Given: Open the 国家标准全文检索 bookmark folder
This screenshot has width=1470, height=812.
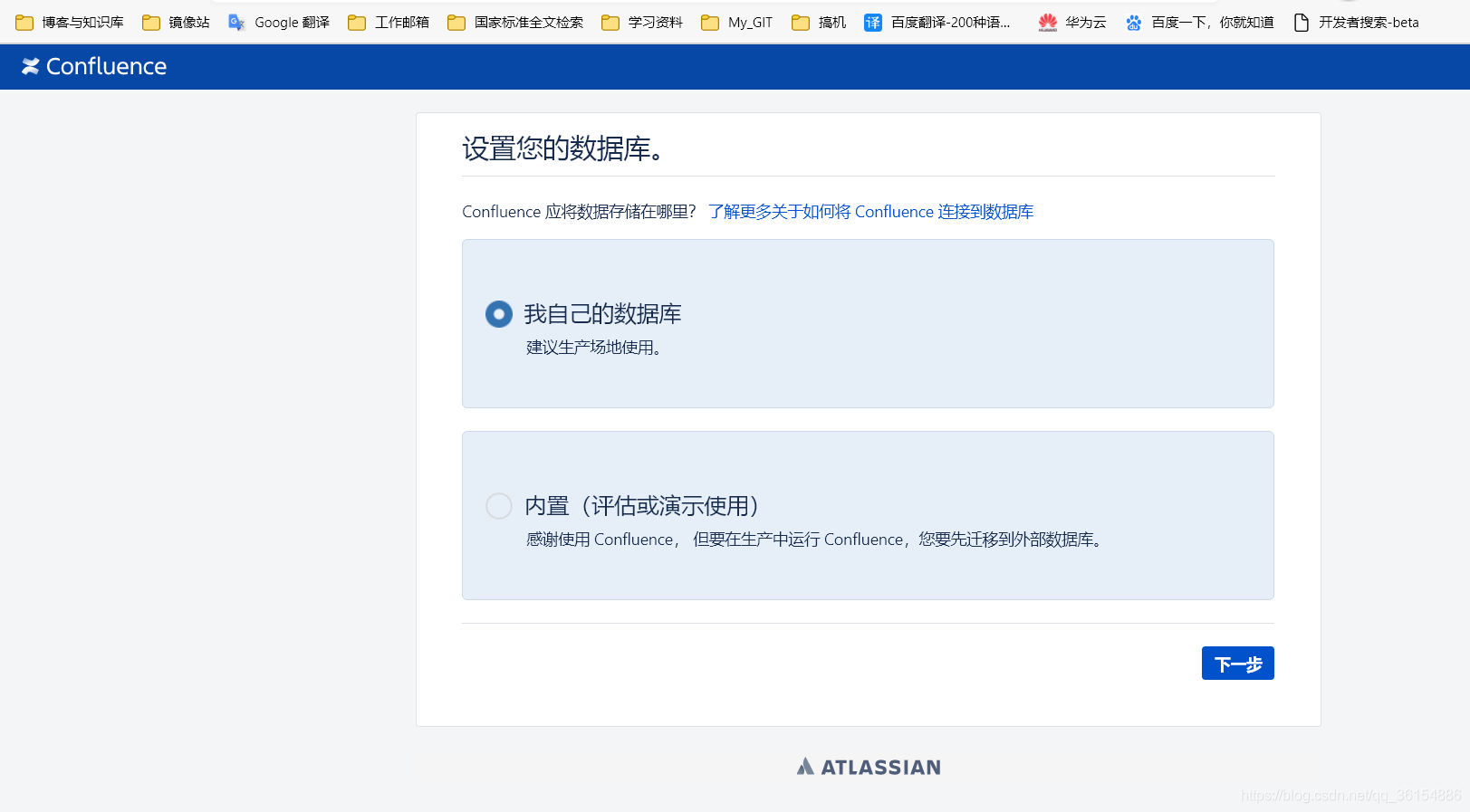Looking at the screenshot, I should pyautogui.click(x=515, y=22).
